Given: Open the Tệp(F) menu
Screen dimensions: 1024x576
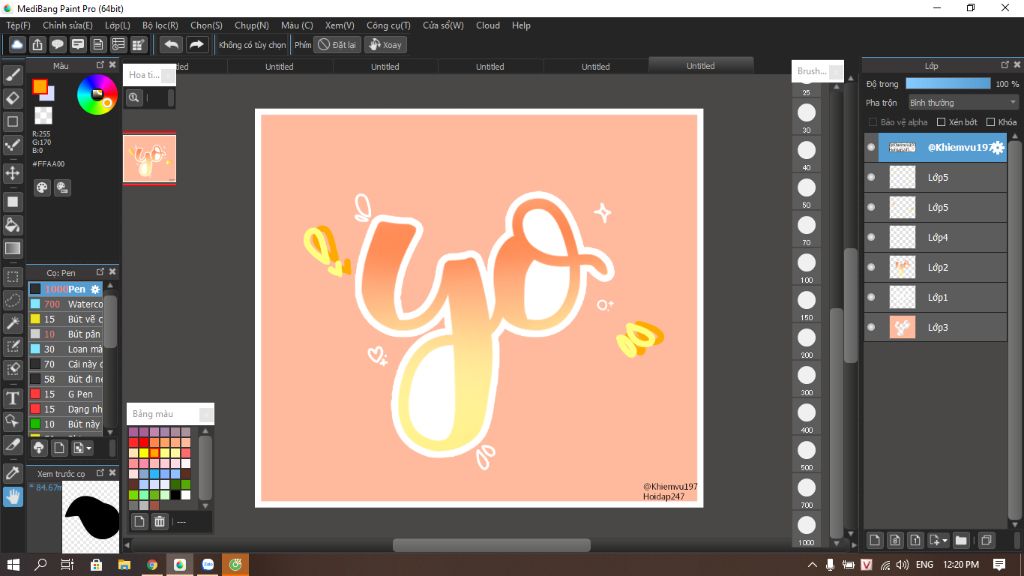Looking at the screenshot, I should (18, 25).
